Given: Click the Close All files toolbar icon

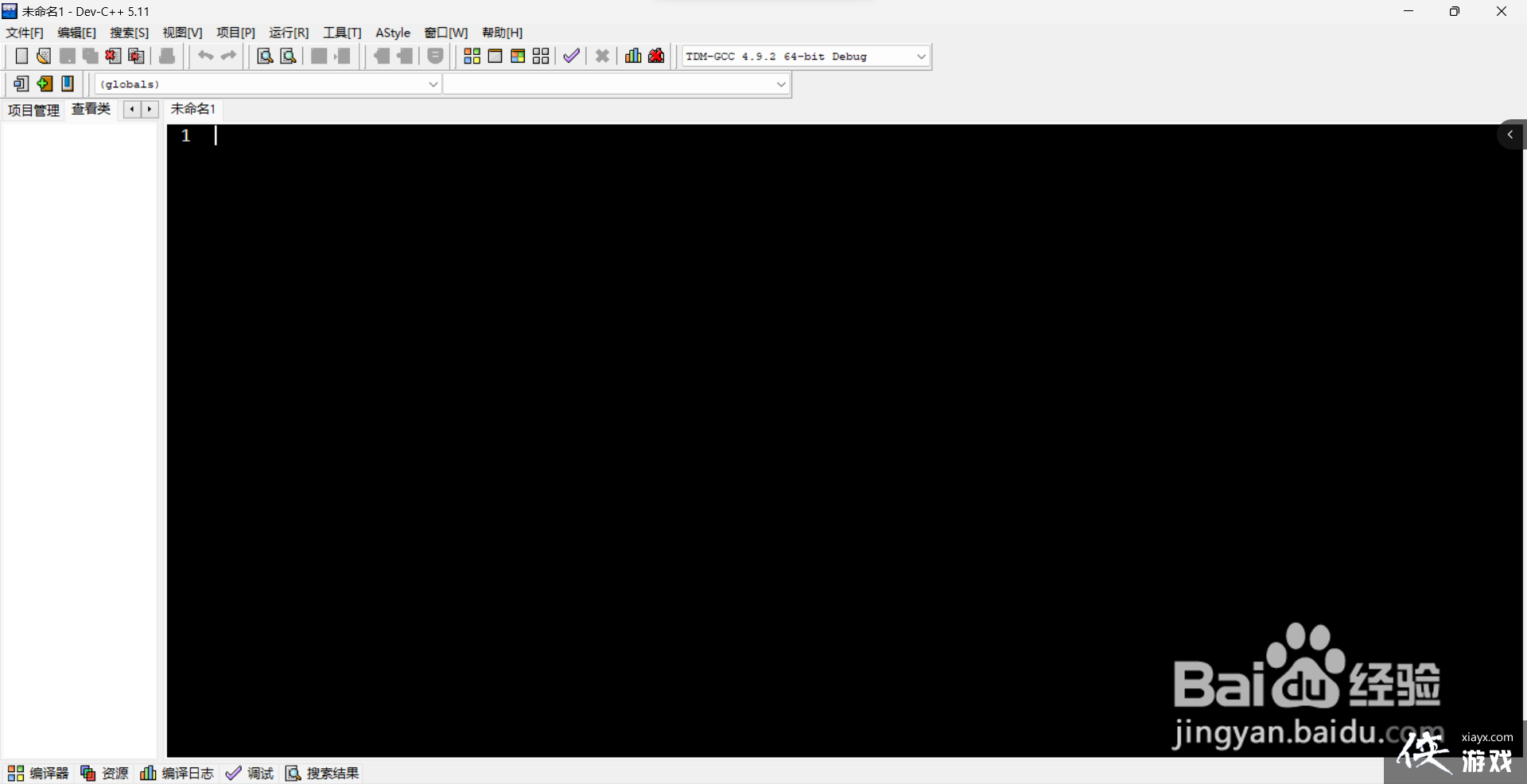Looking at the screenshot, I should click(137, 56).
